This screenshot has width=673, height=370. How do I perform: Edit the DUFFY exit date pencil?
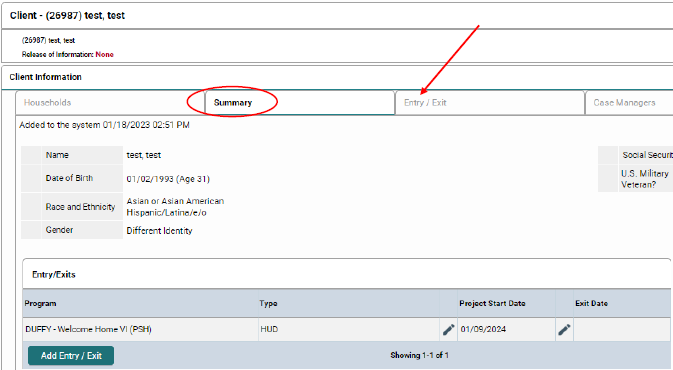click(x=564, y=330)
